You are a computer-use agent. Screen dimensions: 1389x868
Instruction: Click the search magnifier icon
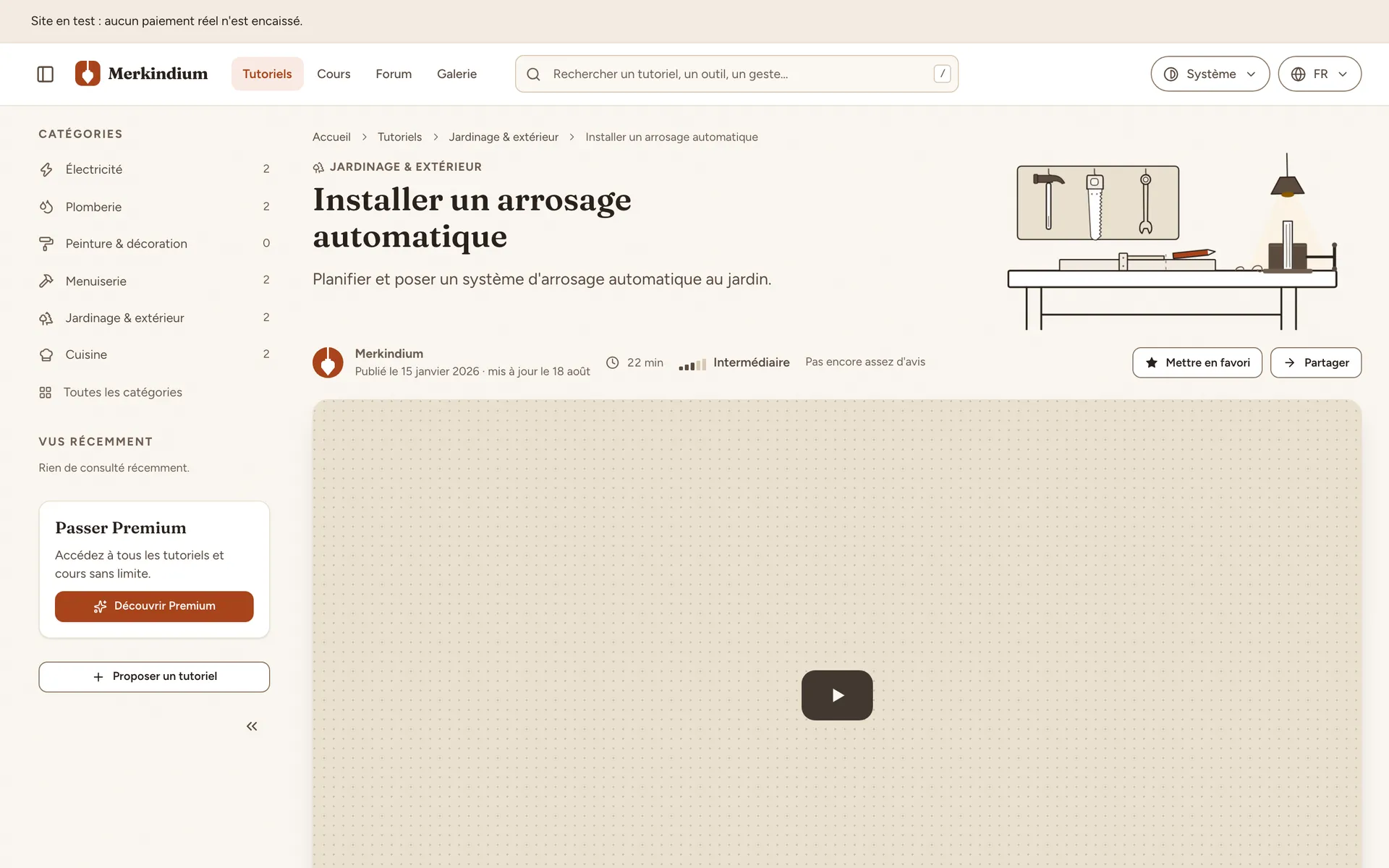coord(533,74)
